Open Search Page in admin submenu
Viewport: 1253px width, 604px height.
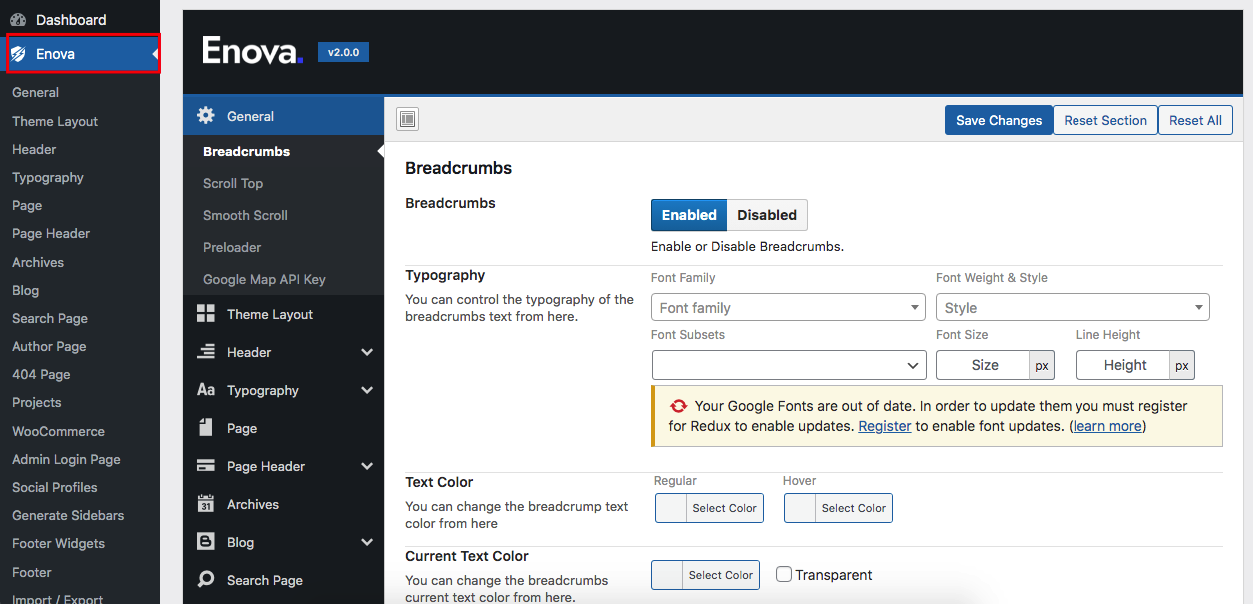click(50, 318)
